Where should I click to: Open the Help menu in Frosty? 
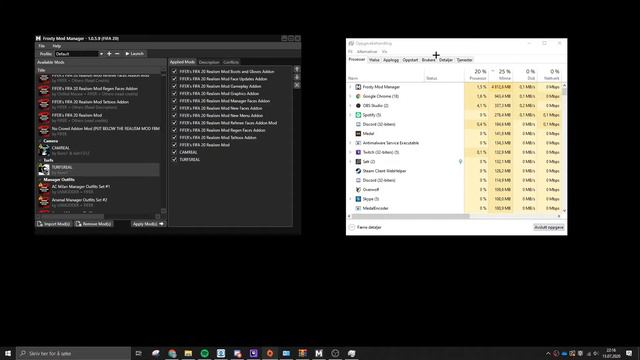click(56, 46)
